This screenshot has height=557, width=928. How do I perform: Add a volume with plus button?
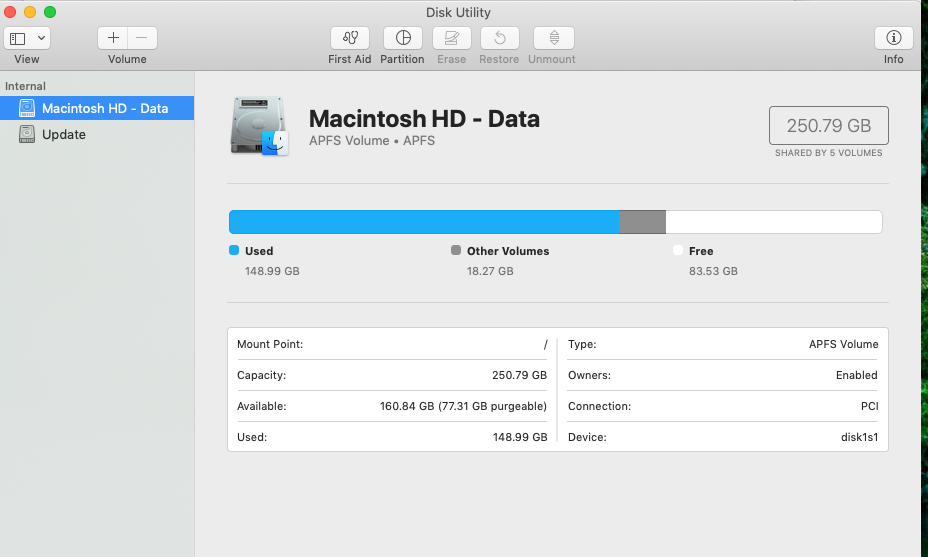[x=113, y=38]
